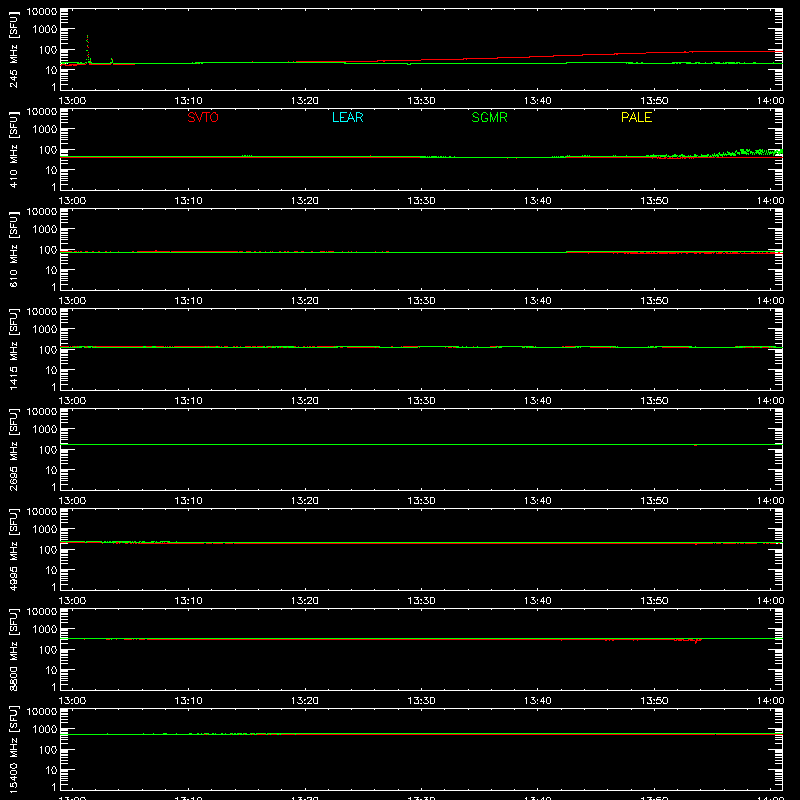Click the 14:00 tick under 245 MHz plot

pyautogui.click(x=770, y=101)
